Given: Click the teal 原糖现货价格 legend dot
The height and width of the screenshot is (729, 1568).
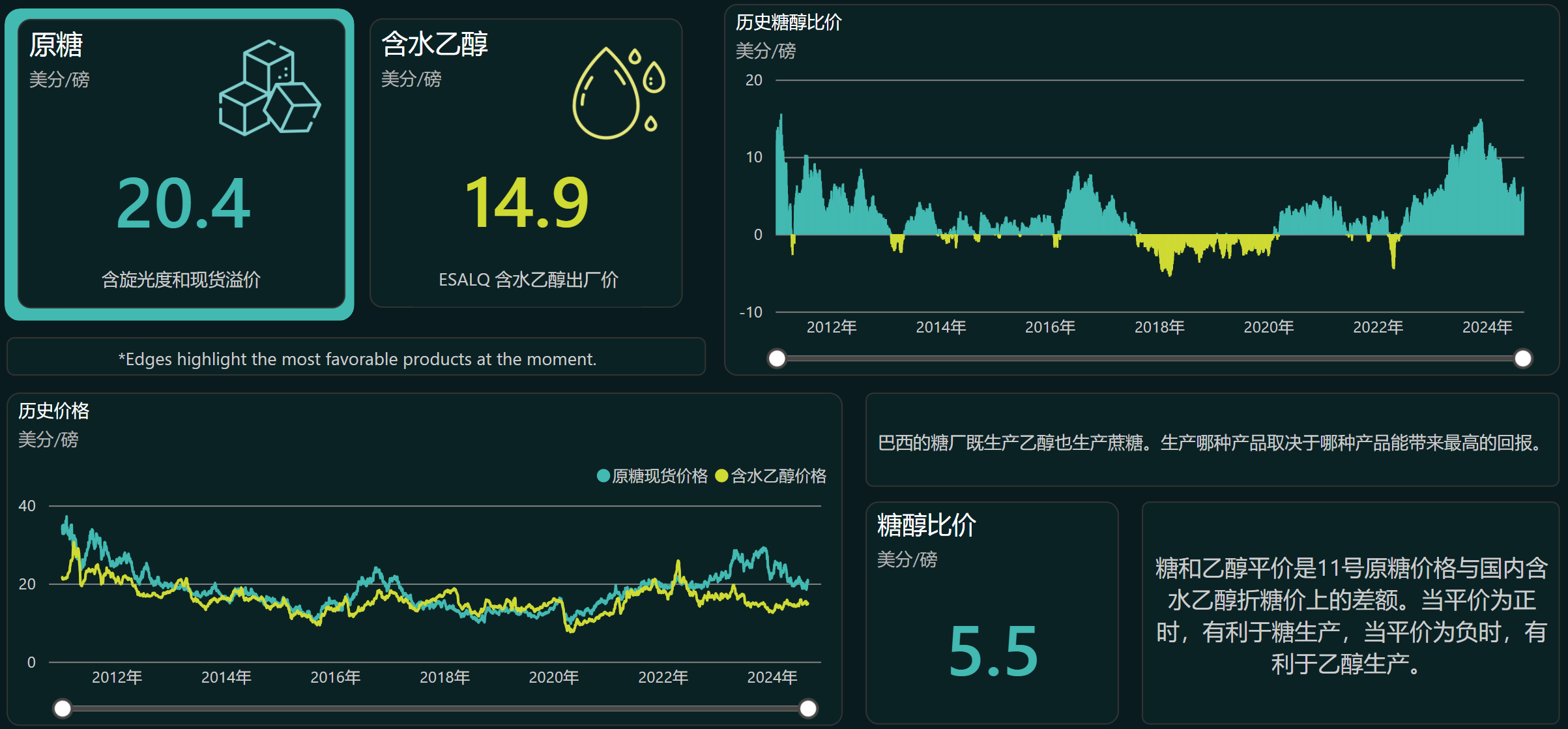Looking at the screenshot, I should [603, 476].
